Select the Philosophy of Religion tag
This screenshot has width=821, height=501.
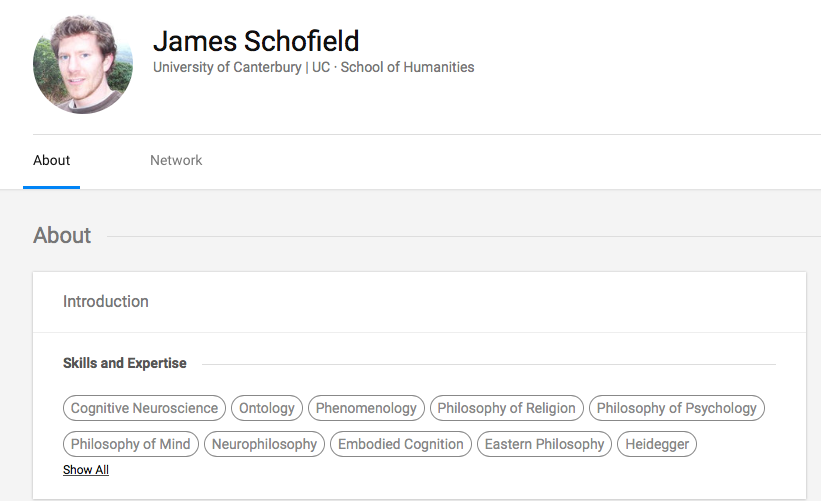506,408
